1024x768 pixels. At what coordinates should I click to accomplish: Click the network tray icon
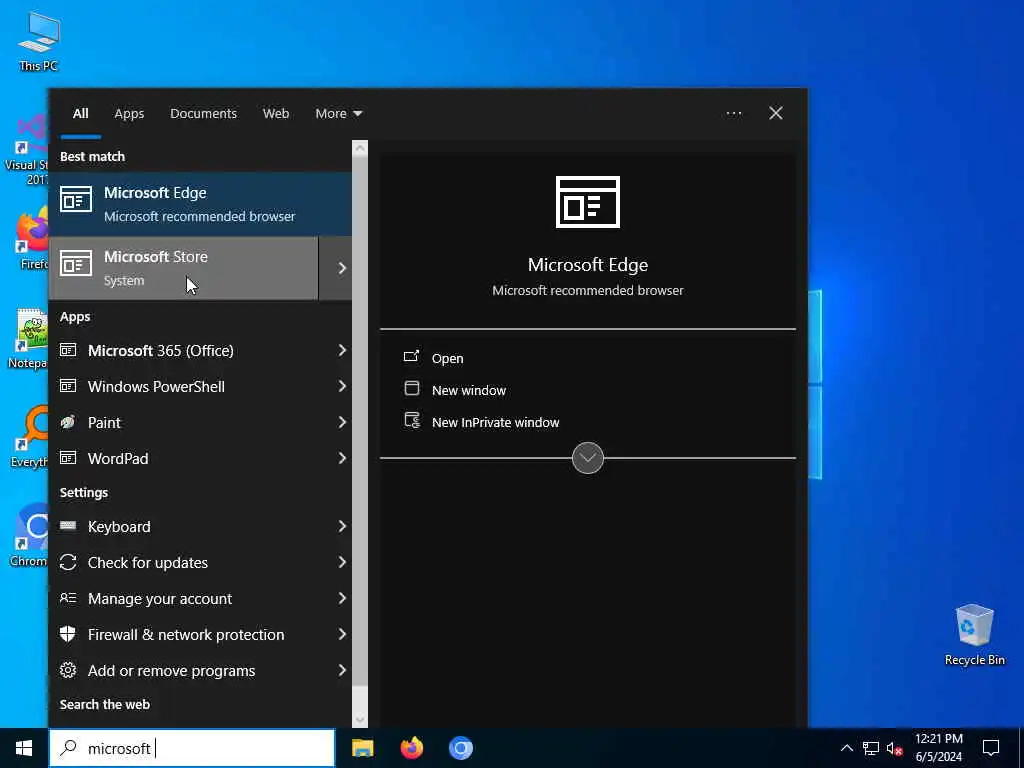tap(871, 748)
